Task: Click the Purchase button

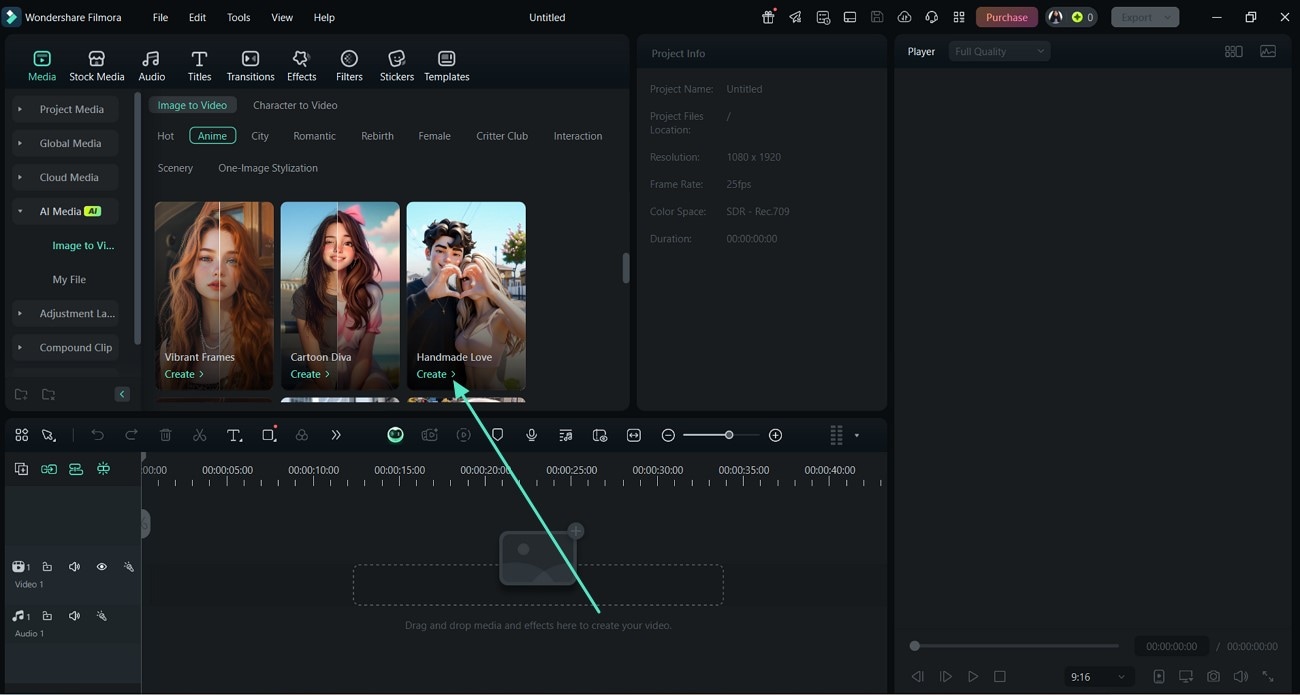Action: [x=1006, y=17]
